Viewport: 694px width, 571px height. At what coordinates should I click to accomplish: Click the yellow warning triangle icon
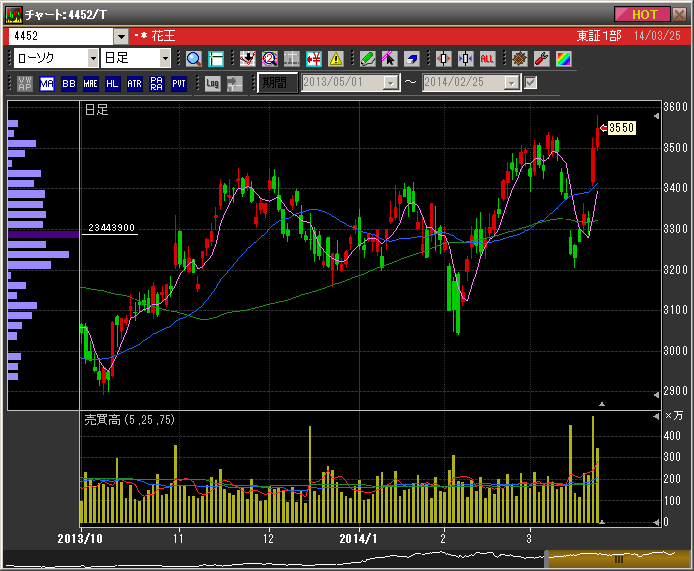[335, 59]
